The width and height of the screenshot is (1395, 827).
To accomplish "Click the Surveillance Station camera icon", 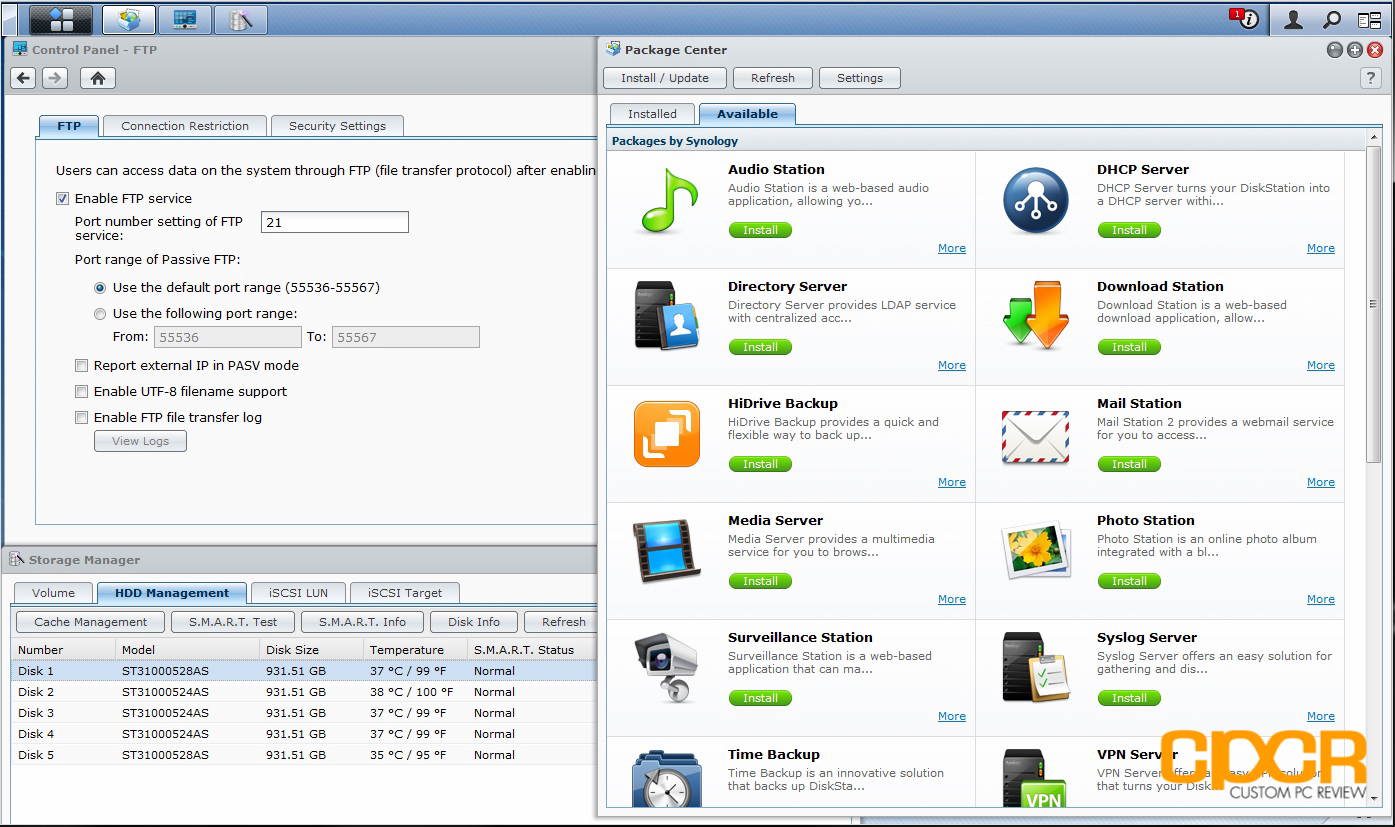I will click(x=667, y=667).
